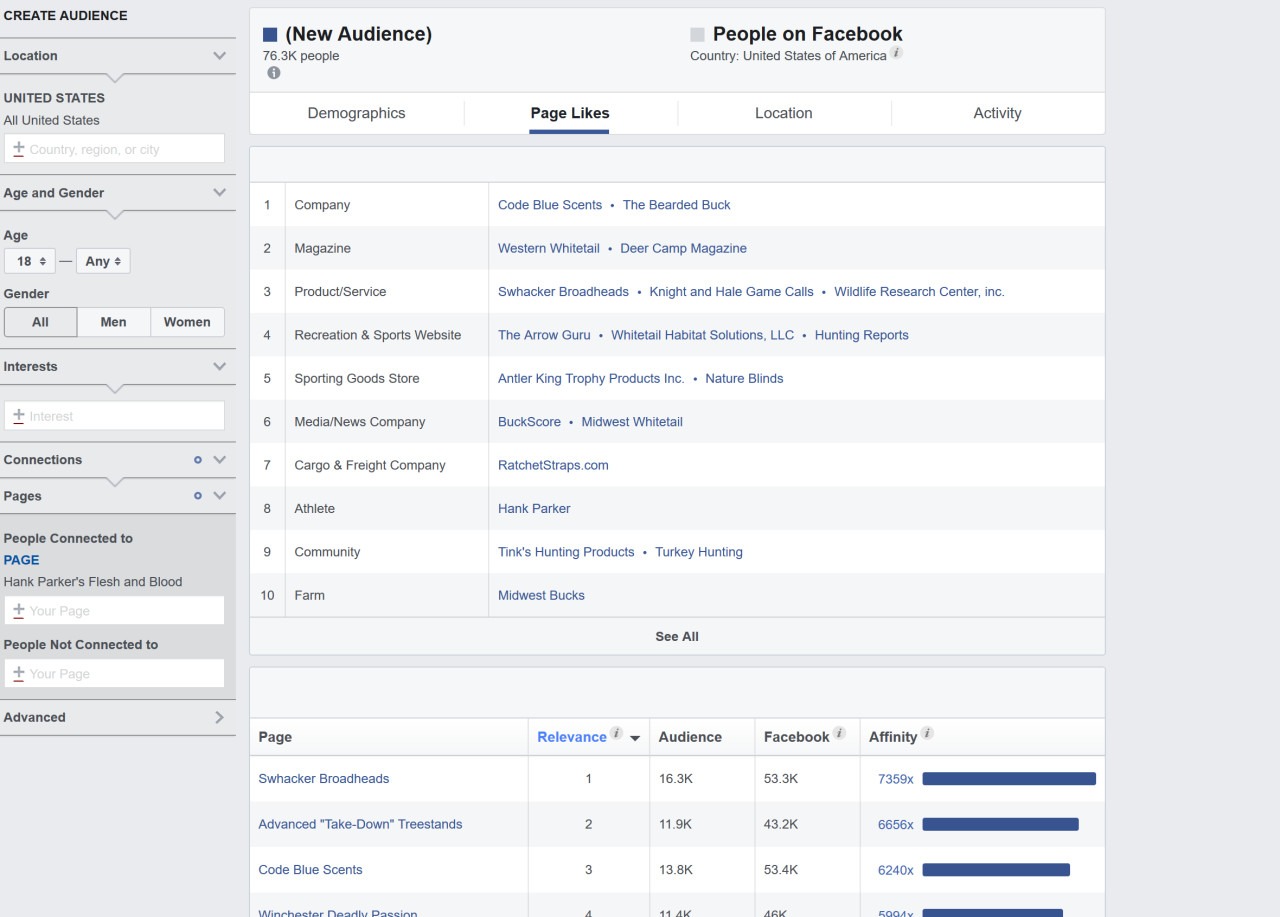Click the Hank Parker's Flesh and Blood page entry
Image resolution: width=1280 pixels, height=917 pixels.
click(x=93, y=582)
